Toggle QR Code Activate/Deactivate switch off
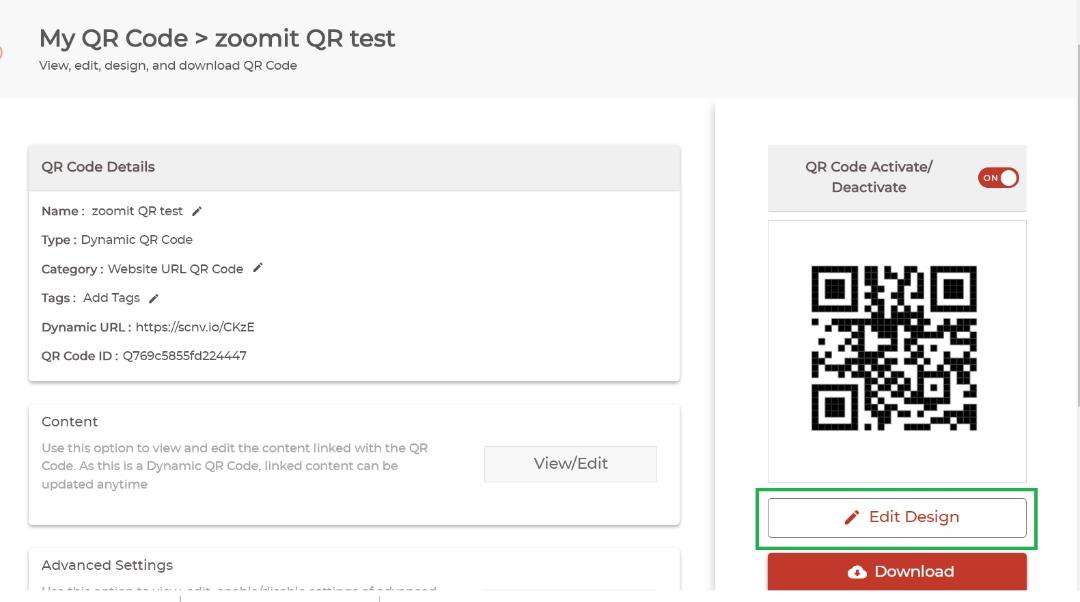This screenshot has height=602, width=1080. tap(998, 178)
